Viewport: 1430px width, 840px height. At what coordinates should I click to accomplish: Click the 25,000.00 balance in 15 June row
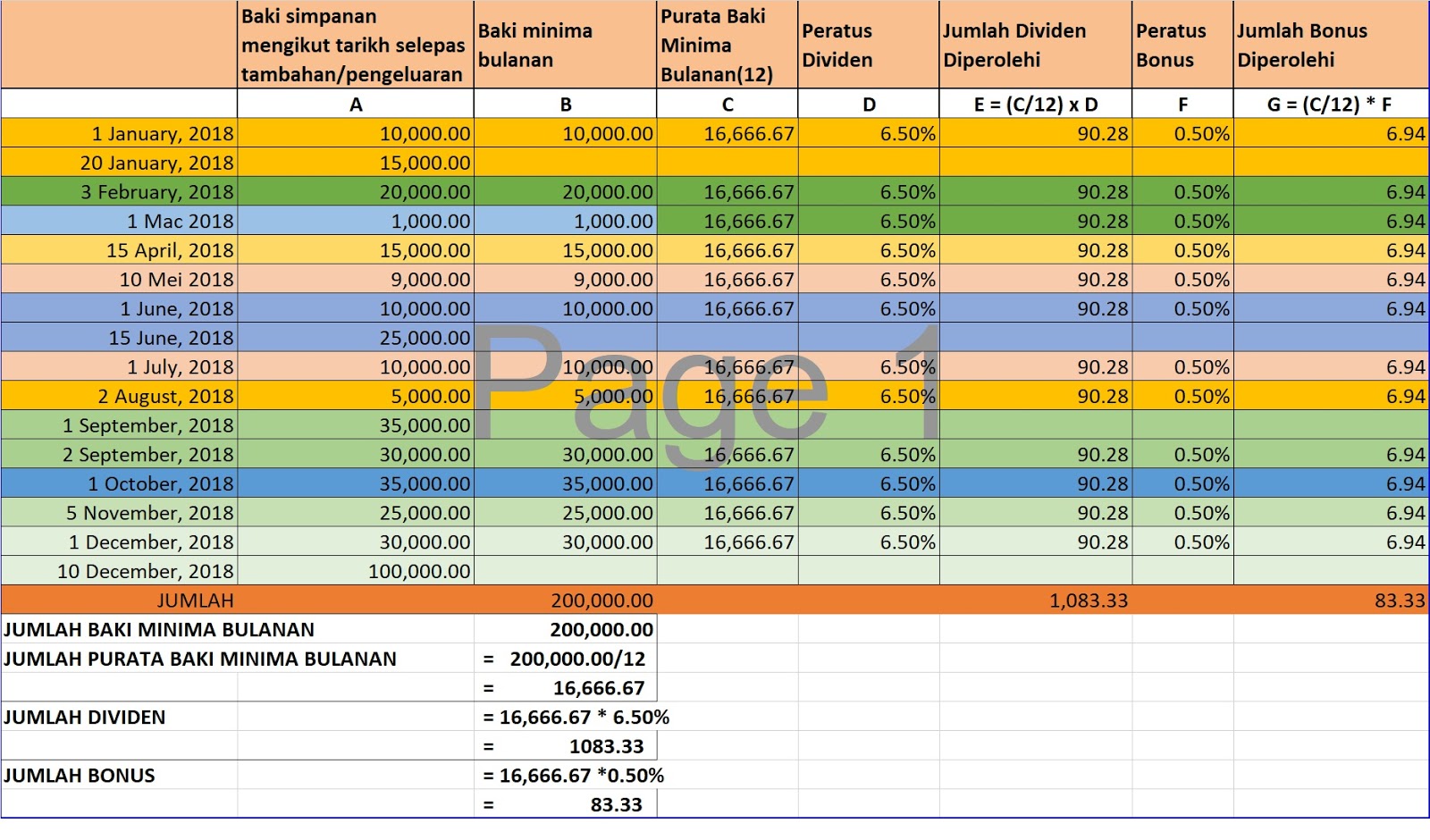click(x=356, y=338)
